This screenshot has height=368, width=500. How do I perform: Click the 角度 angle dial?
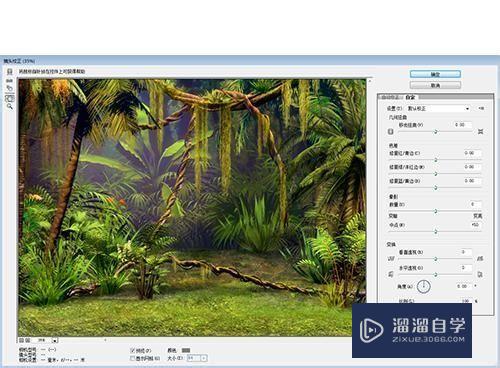(x=423, y=286)
